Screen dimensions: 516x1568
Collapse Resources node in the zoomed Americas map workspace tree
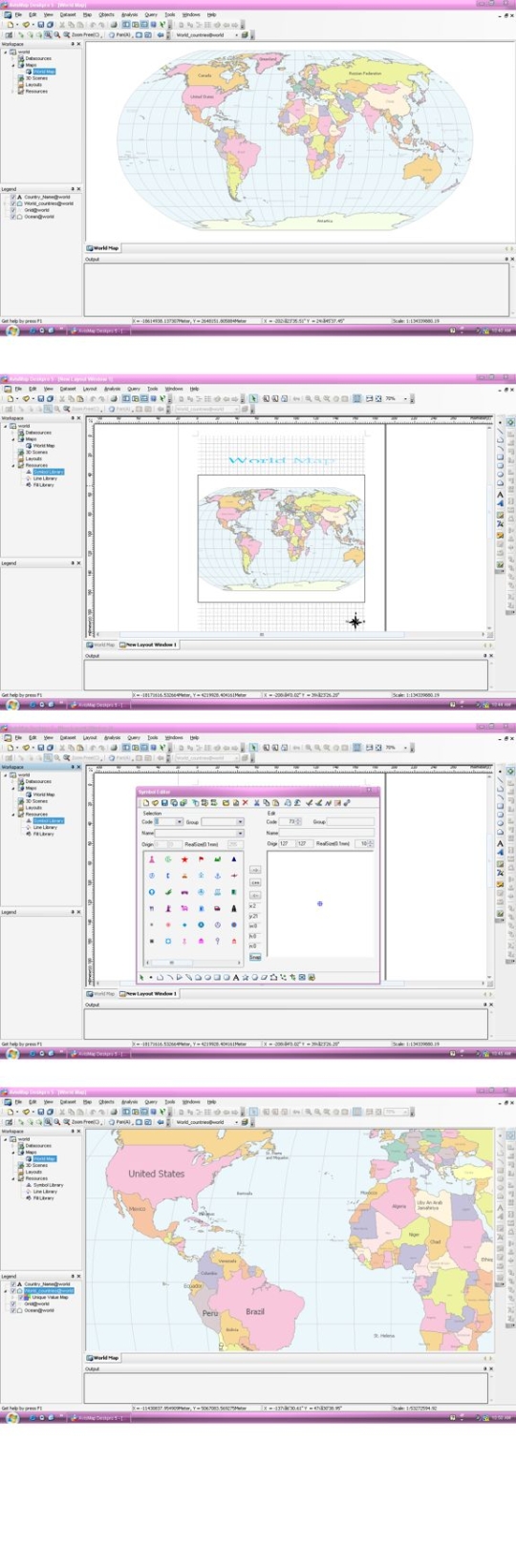pos(14,1178)
